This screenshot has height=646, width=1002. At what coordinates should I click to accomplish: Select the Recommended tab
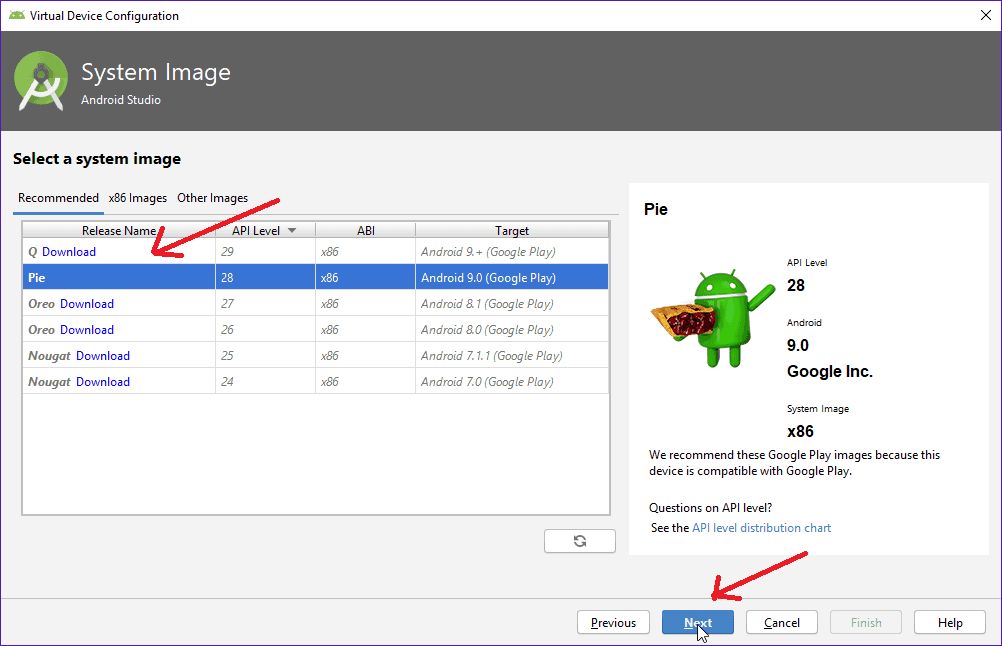(x=57, y=198)
